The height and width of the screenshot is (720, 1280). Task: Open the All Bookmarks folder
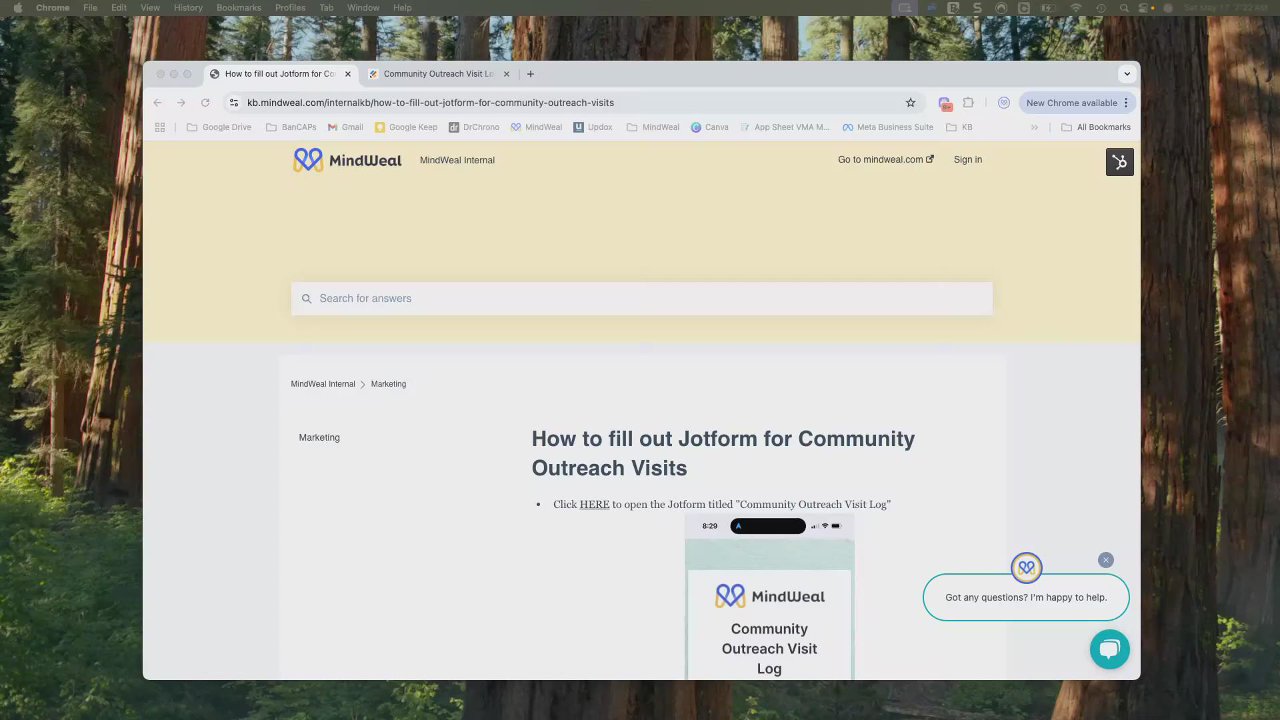pyautogui.click(x=1096, y=127)
